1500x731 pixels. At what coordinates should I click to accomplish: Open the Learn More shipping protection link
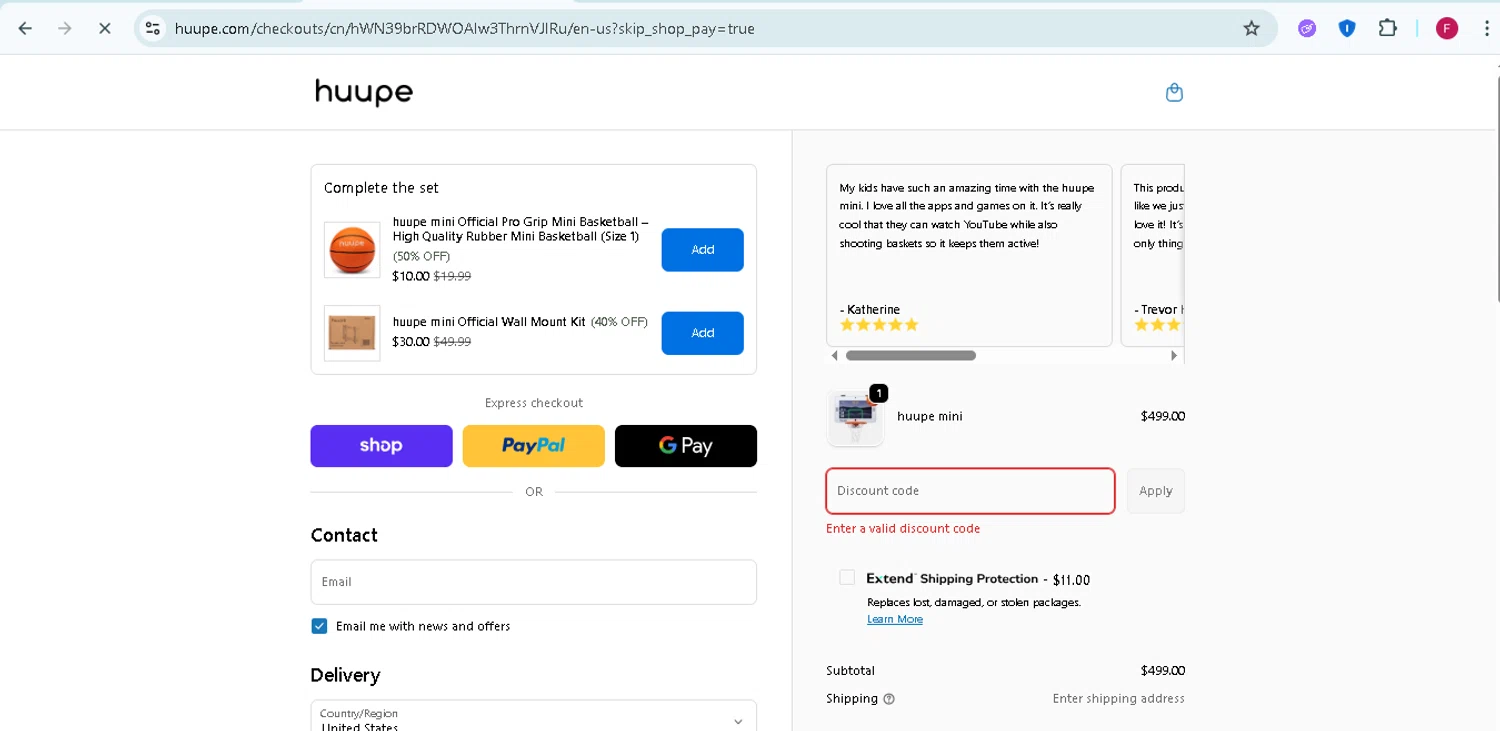(x=895, y=619)
